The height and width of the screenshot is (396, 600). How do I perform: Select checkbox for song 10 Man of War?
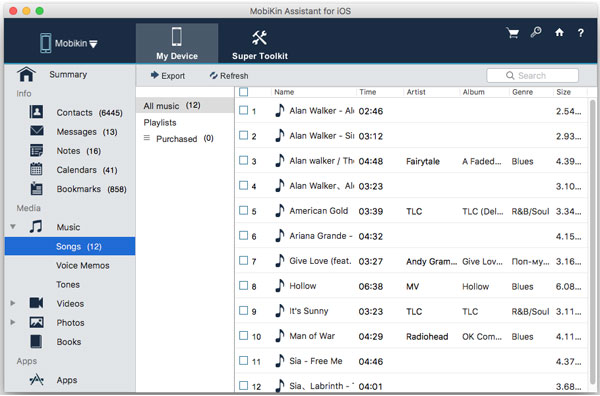243,336
